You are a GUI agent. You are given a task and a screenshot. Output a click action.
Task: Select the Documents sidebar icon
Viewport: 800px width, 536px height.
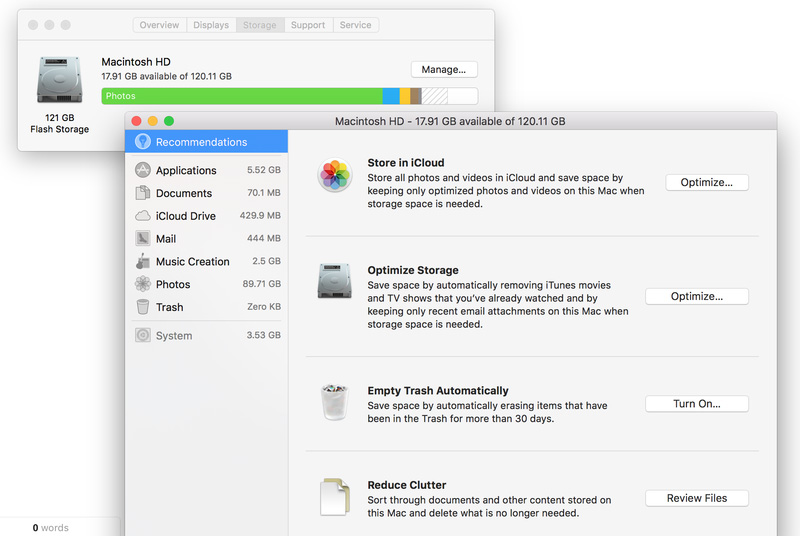142,193
